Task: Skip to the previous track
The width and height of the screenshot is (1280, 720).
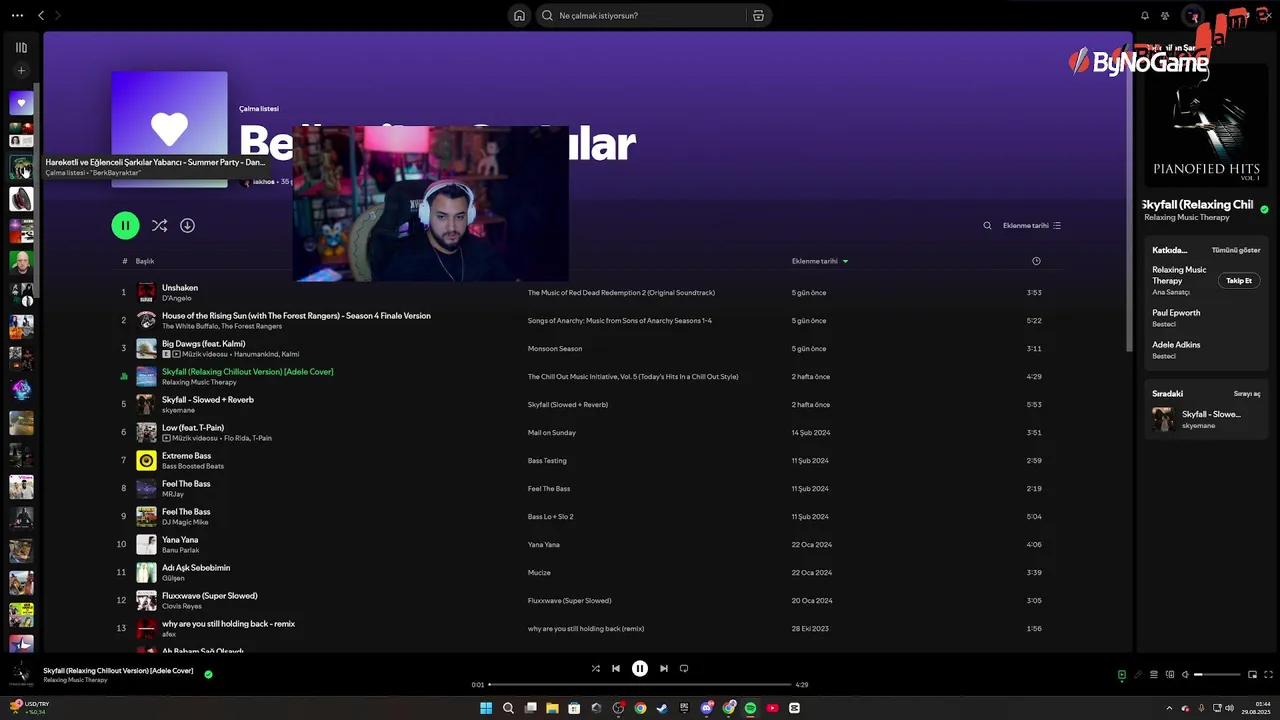Action: click(616, 668)
